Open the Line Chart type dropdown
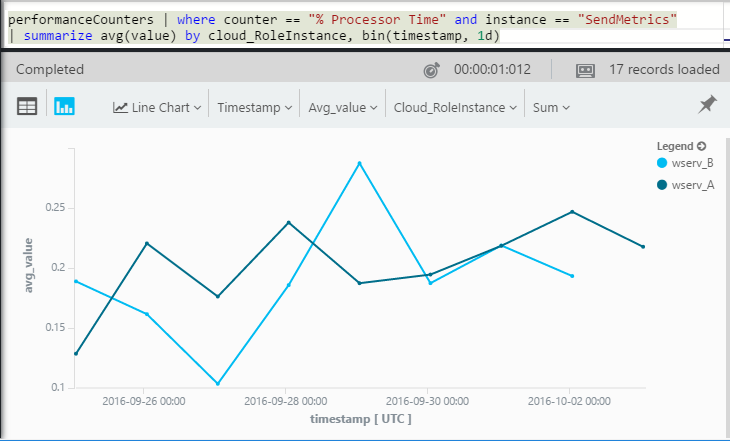The height and width of the screenshot is (444, 730). tap(157, 108)
